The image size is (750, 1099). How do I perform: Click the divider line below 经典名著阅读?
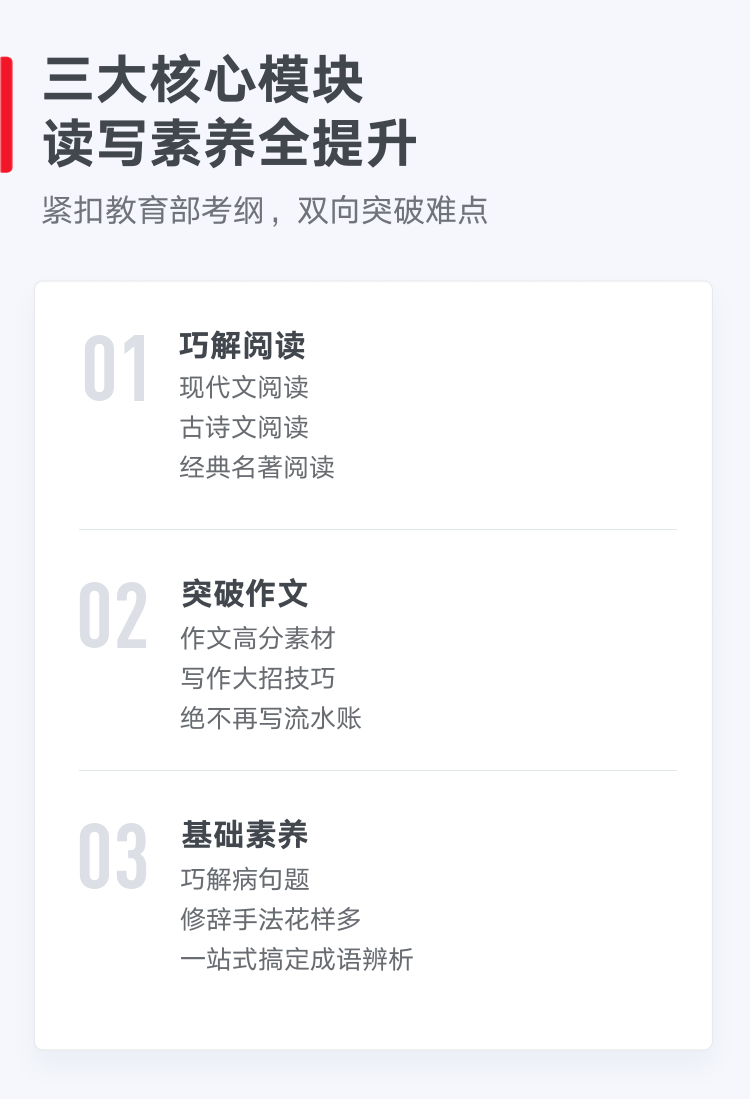(x=378, y=529)
